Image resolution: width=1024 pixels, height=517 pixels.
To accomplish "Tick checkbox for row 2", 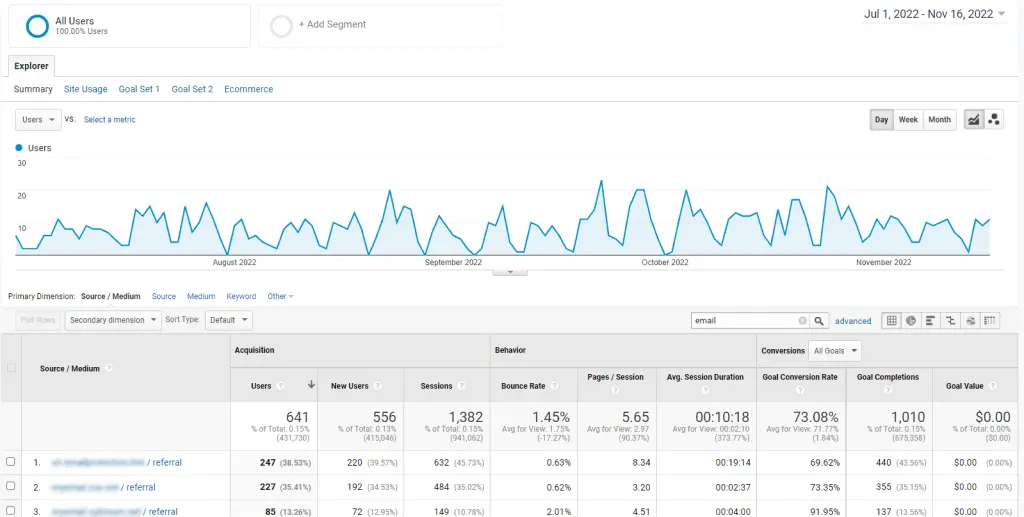I will click(x=10, y=486).
